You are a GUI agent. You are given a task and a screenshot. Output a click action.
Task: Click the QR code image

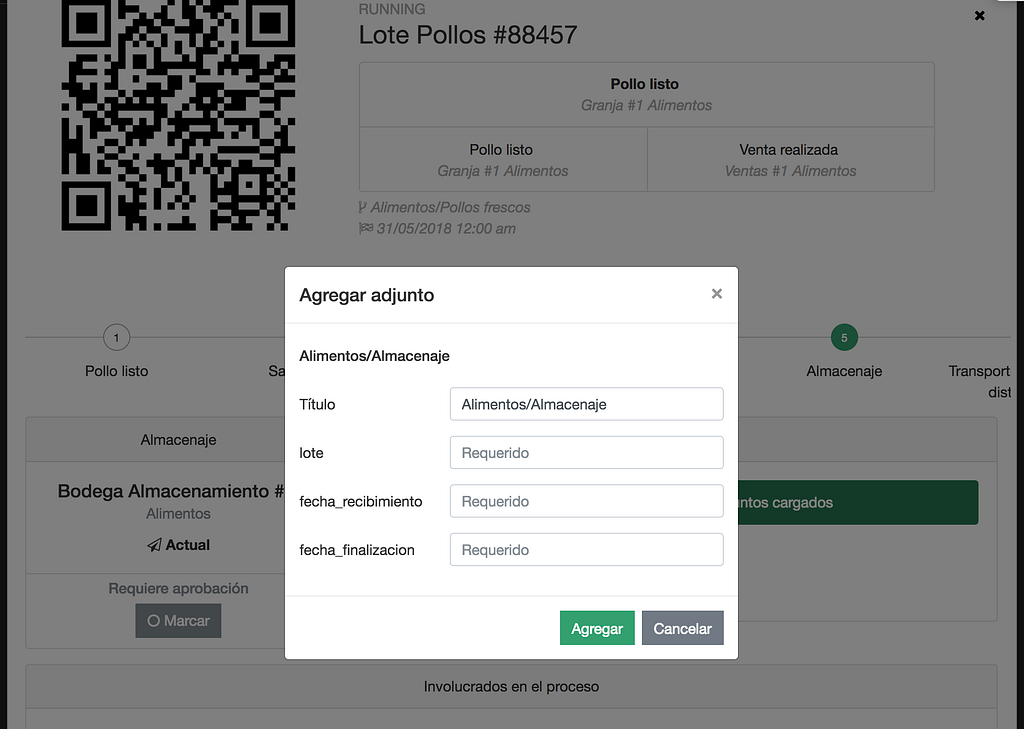pyautogui.click(x=178, y=115)
